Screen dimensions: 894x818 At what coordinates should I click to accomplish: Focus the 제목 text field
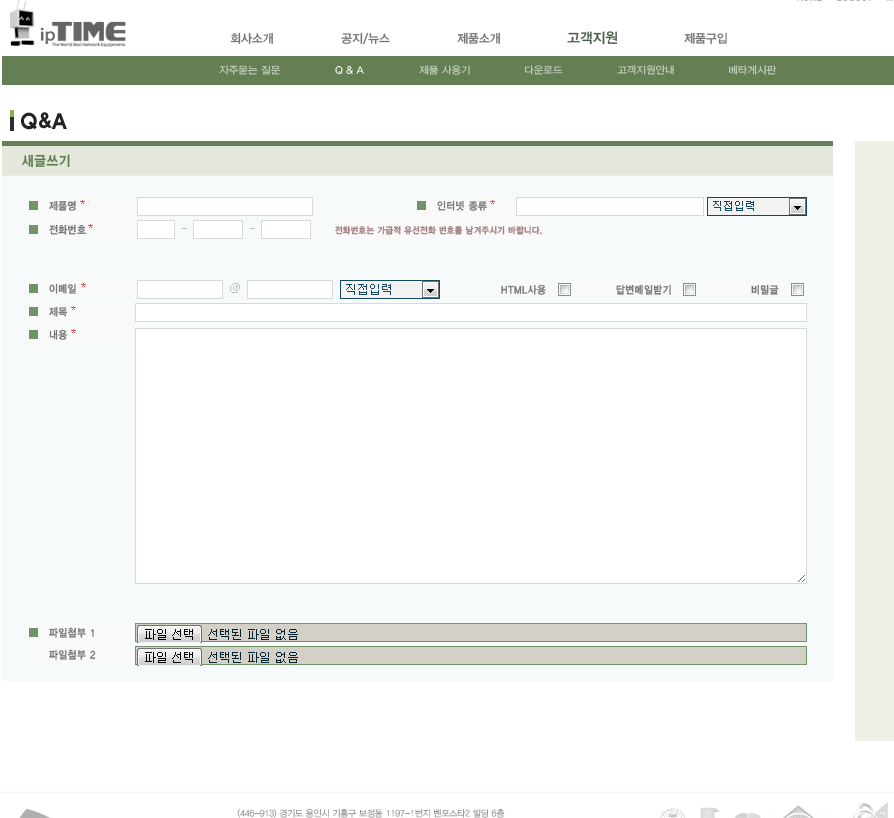(471, 312)
